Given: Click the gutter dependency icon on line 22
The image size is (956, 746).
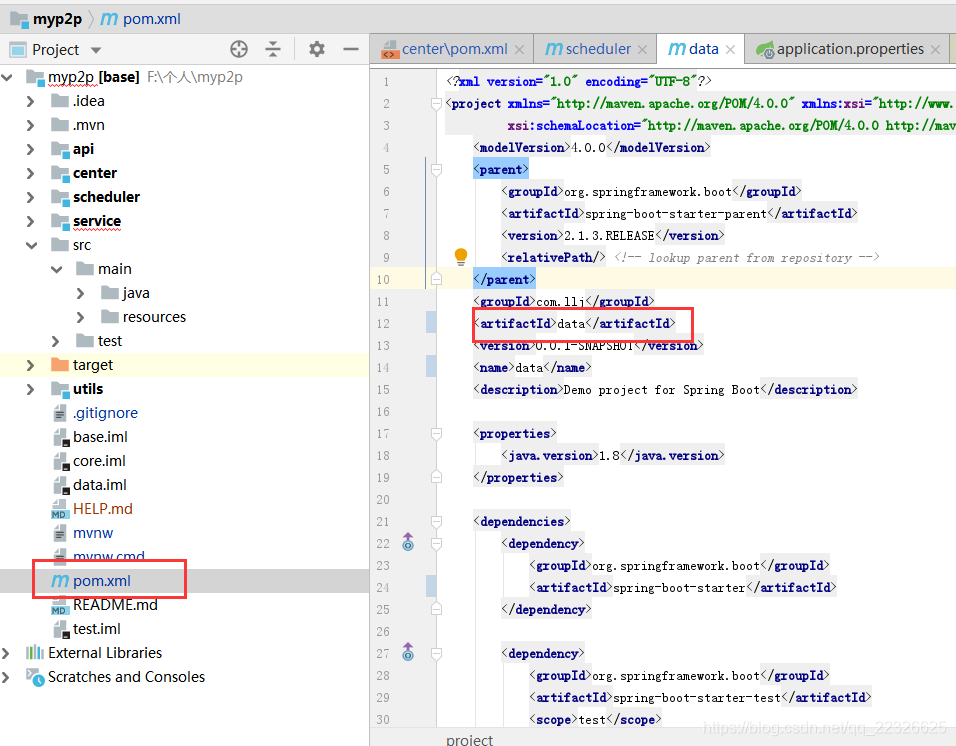Looking at the screenshot, I should (408, 542).
